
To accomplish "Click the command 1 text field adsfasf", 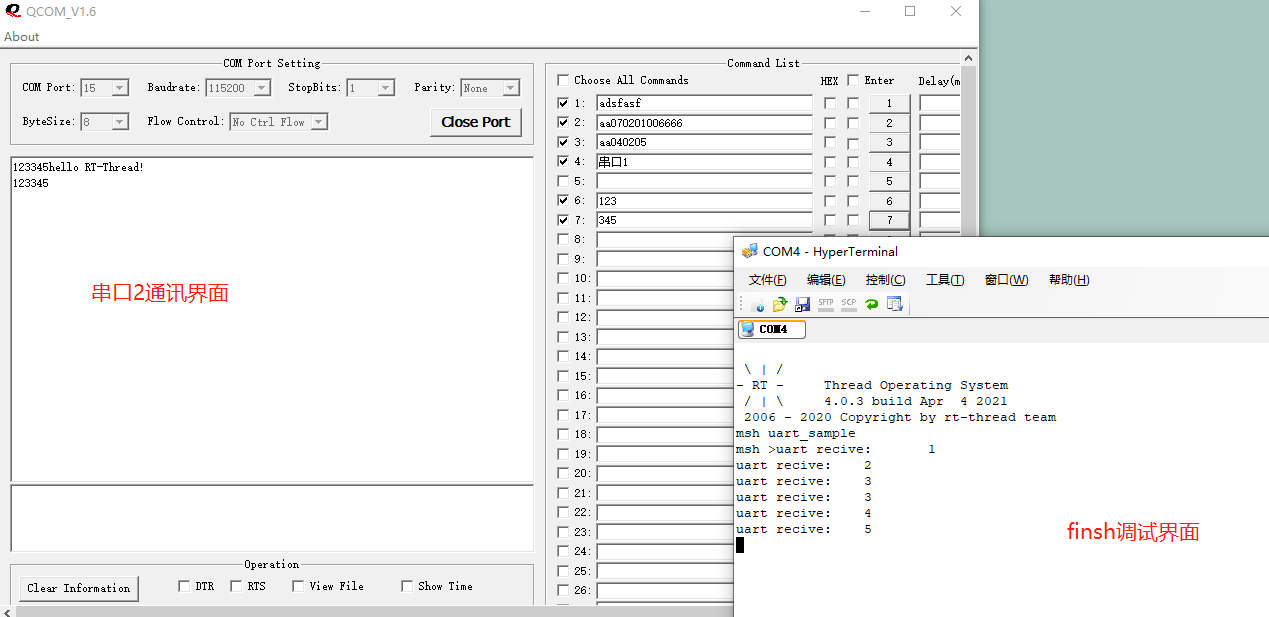I will pos(704,103).
